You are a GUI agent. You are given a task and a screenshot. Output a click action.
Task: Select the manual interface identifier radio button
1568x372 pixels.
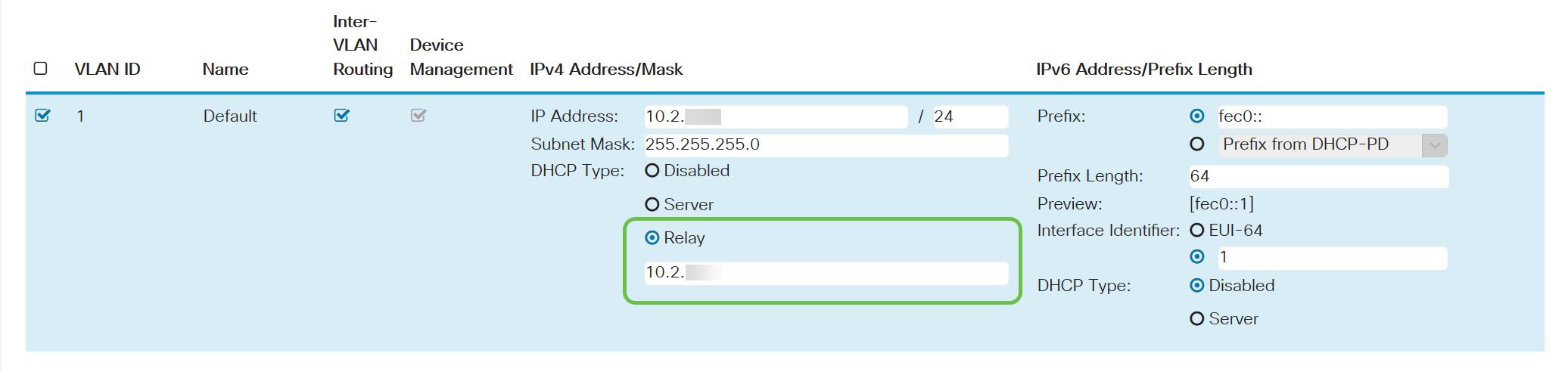click(1197, 257)
